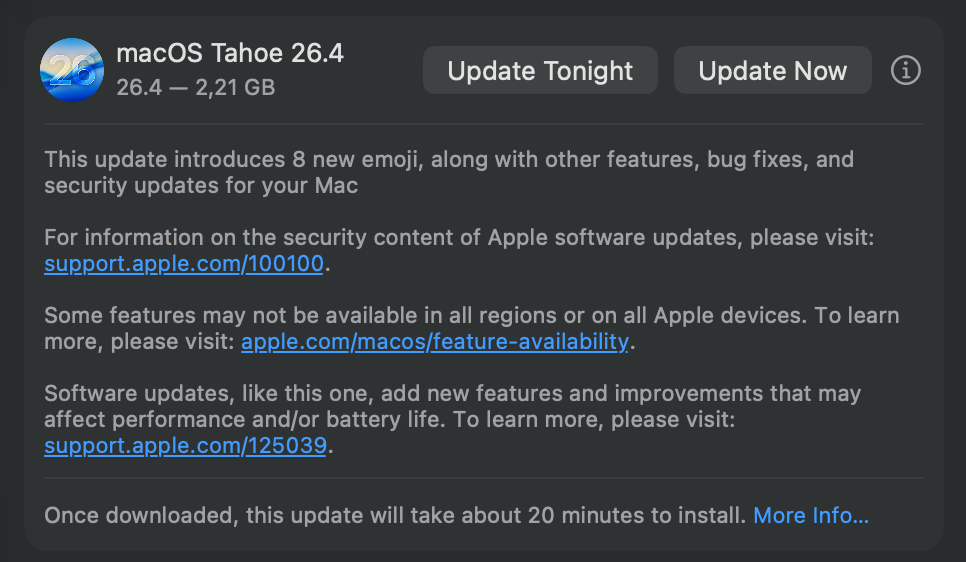The image size is (966, 562).
Task: Click the macOS Tahoe 26.4 title
Action: [230, 54]
